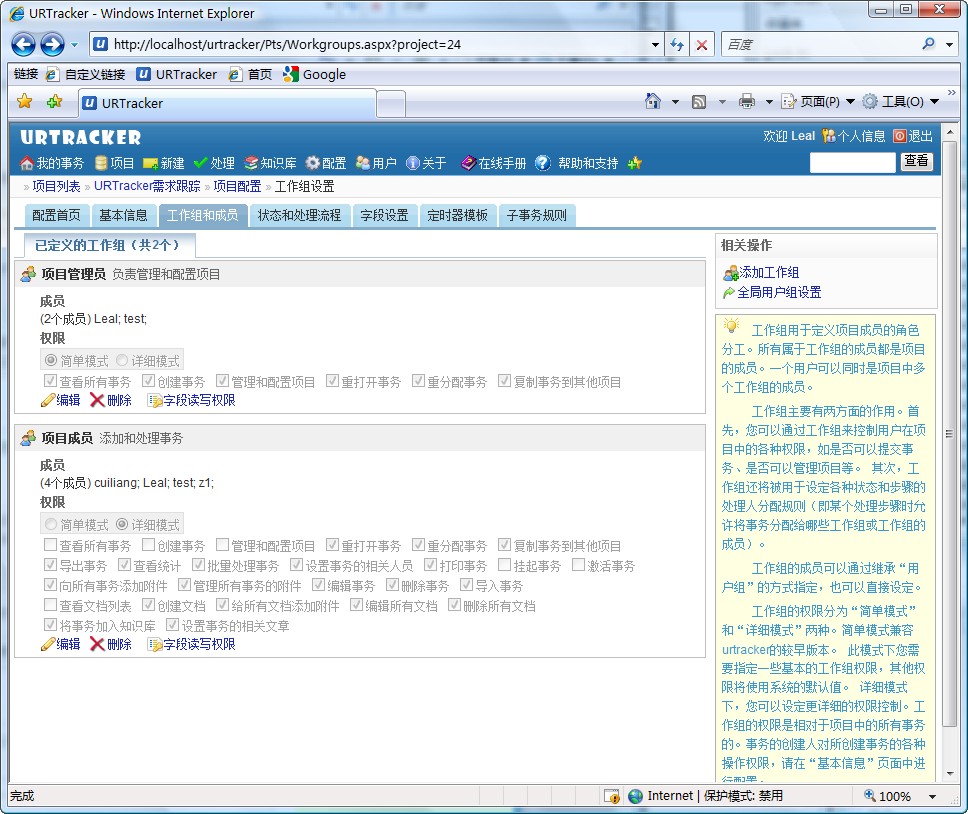Expand the feeds dropdown arrow
The image size is (968, 814).
(x=722, y=102)
